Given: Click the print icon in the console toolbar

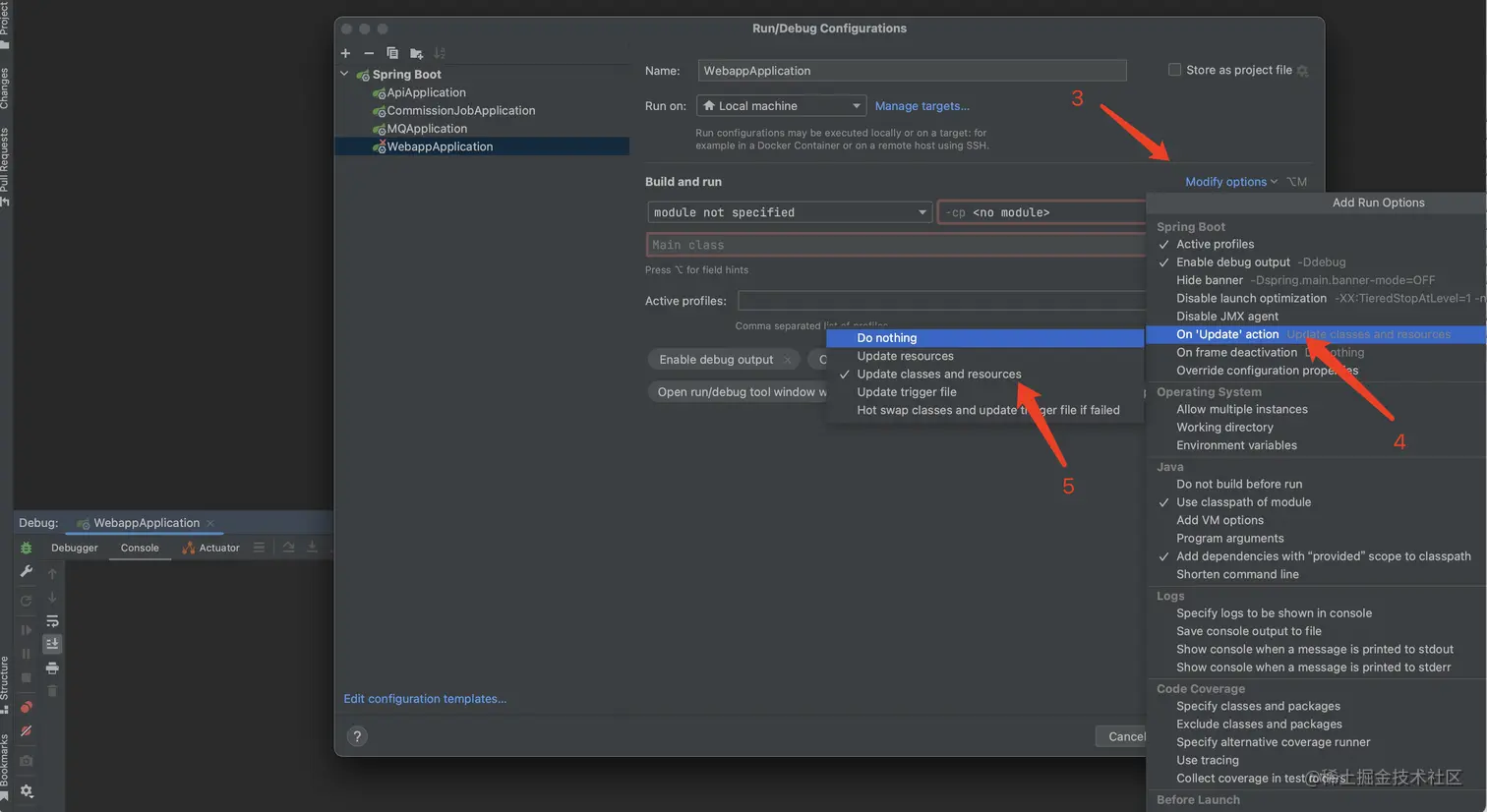Looking at the screenshot, I should (x=52, y=668).
